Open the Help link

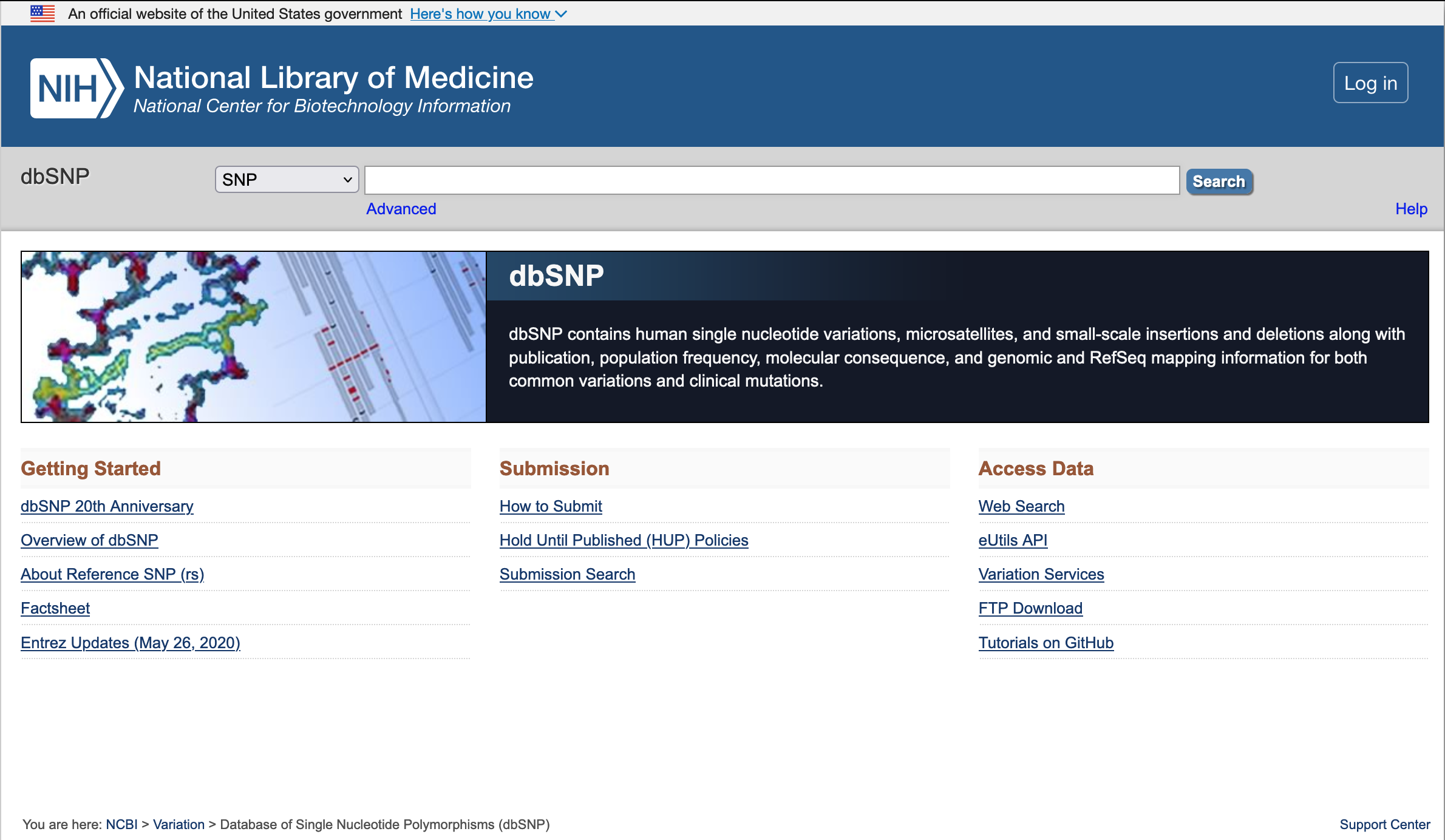point(1411,209)
